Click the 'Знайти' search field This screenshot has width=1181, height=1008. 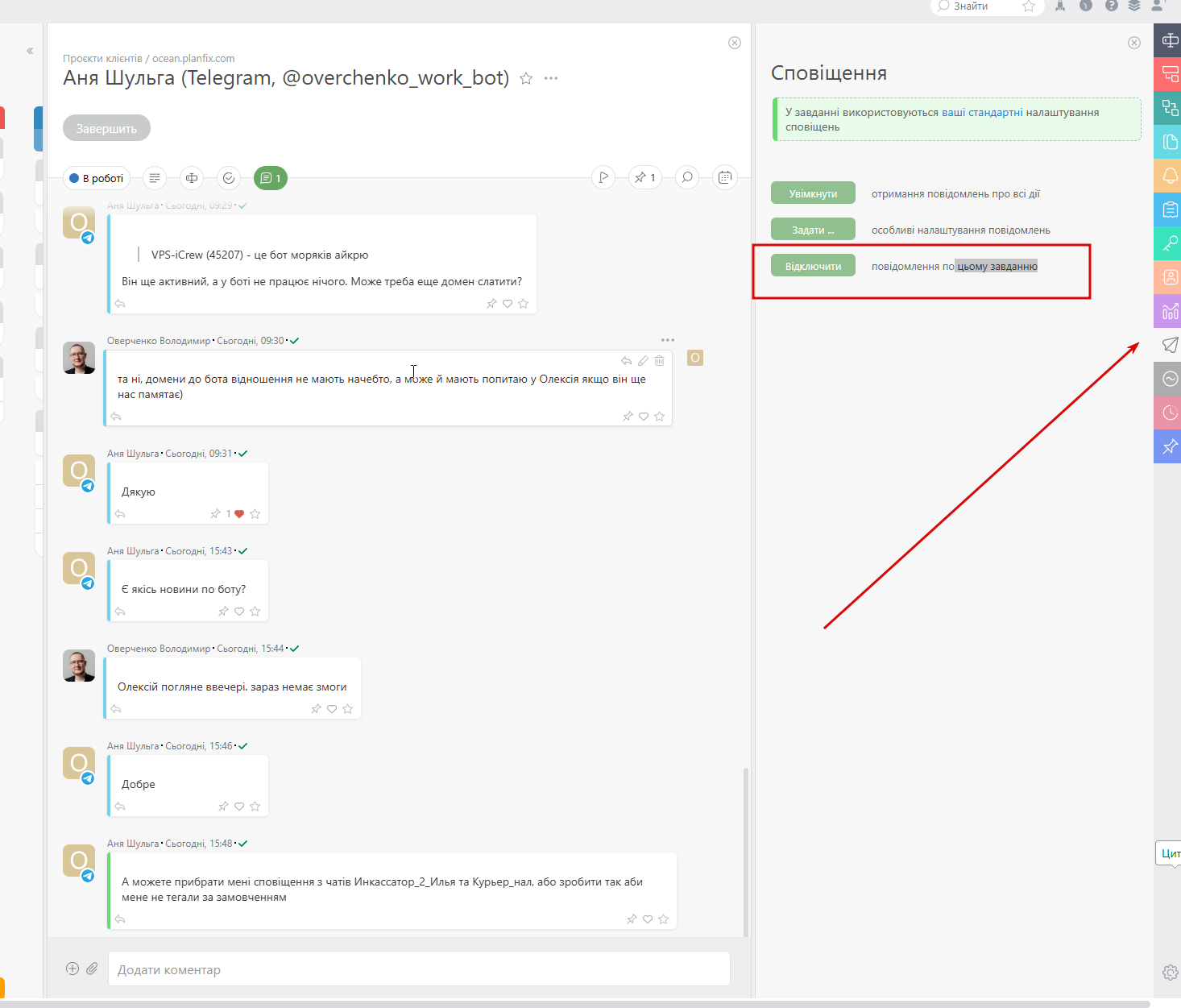click(x=976, y=6)
